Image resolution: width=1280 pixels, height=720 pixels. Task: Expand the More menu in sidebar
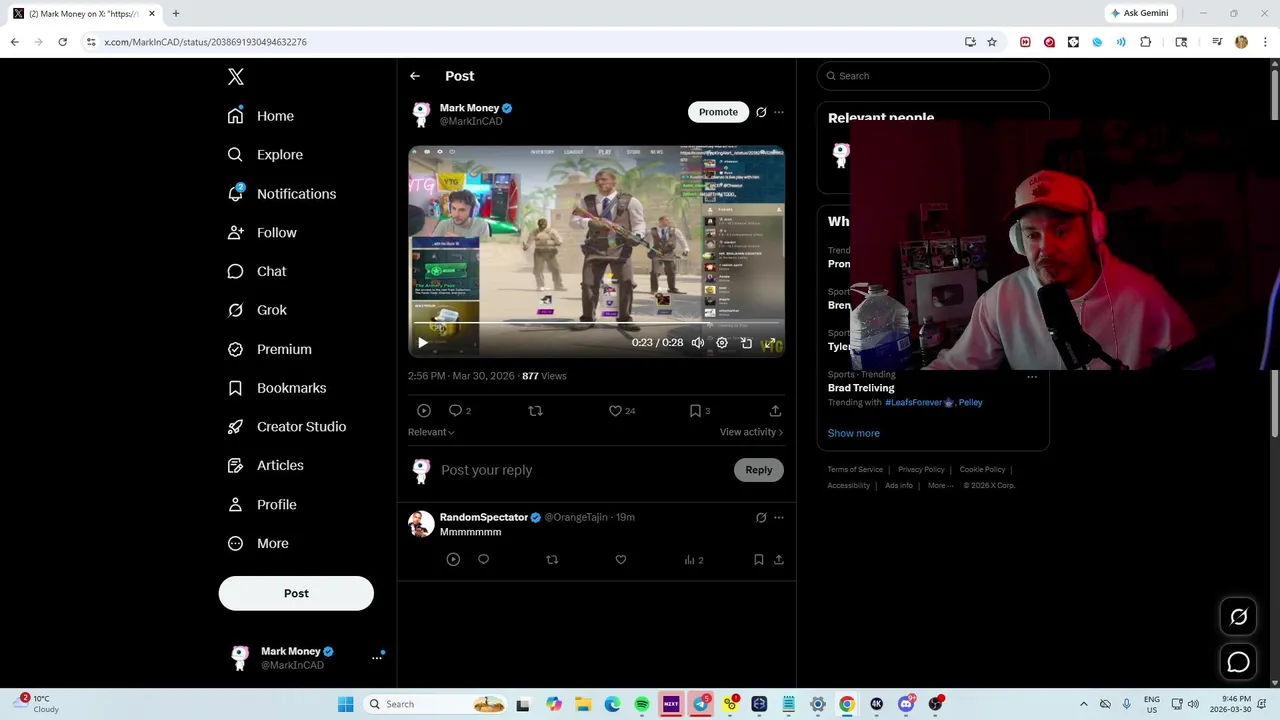(258, 544)
